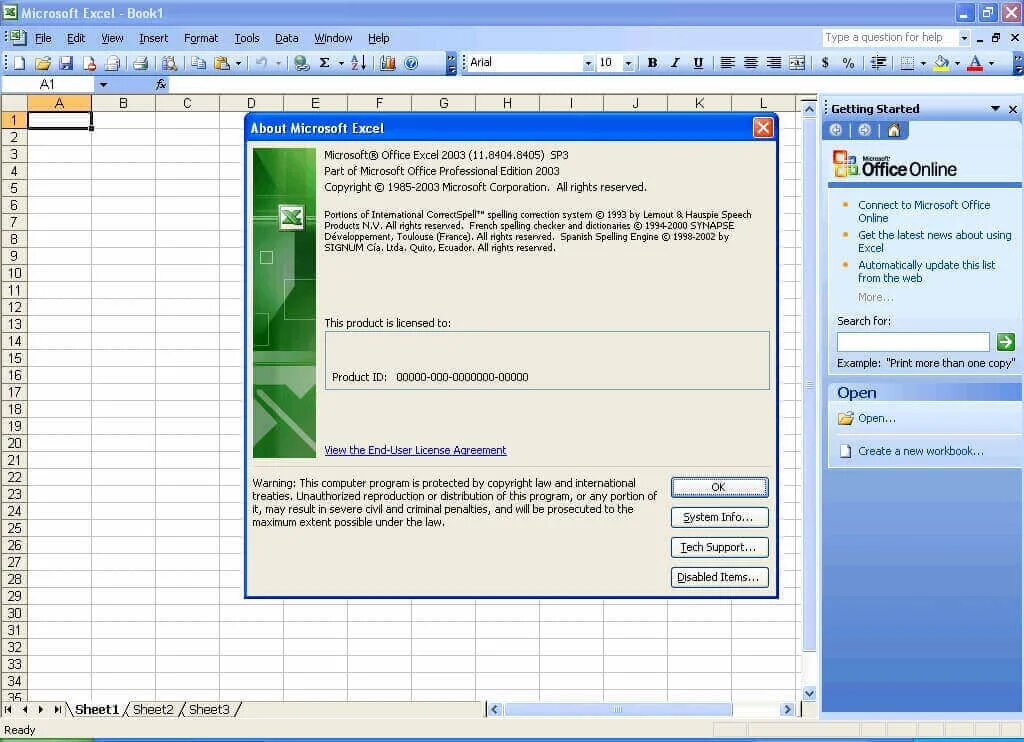
Task: Click the Permission icon in toolbar
Action: pos(89,63)
